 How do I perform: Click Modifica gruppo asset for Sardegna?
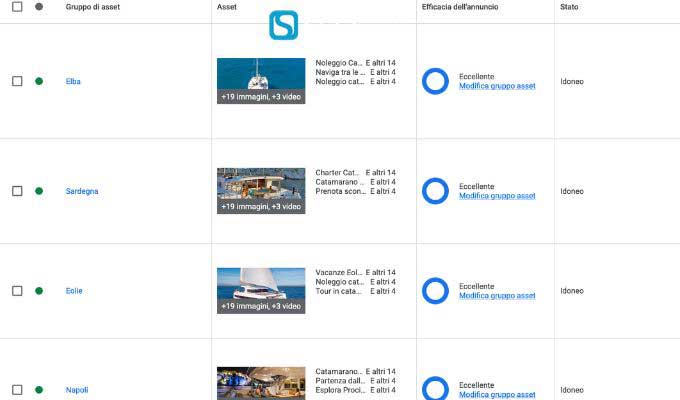[497, 196]
